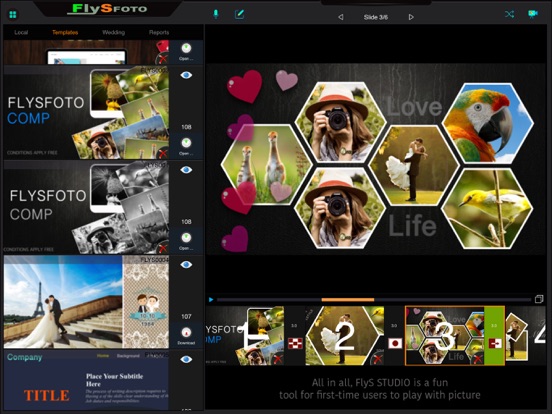Click the stacked frames icon beside timeline

pos(539,299)
